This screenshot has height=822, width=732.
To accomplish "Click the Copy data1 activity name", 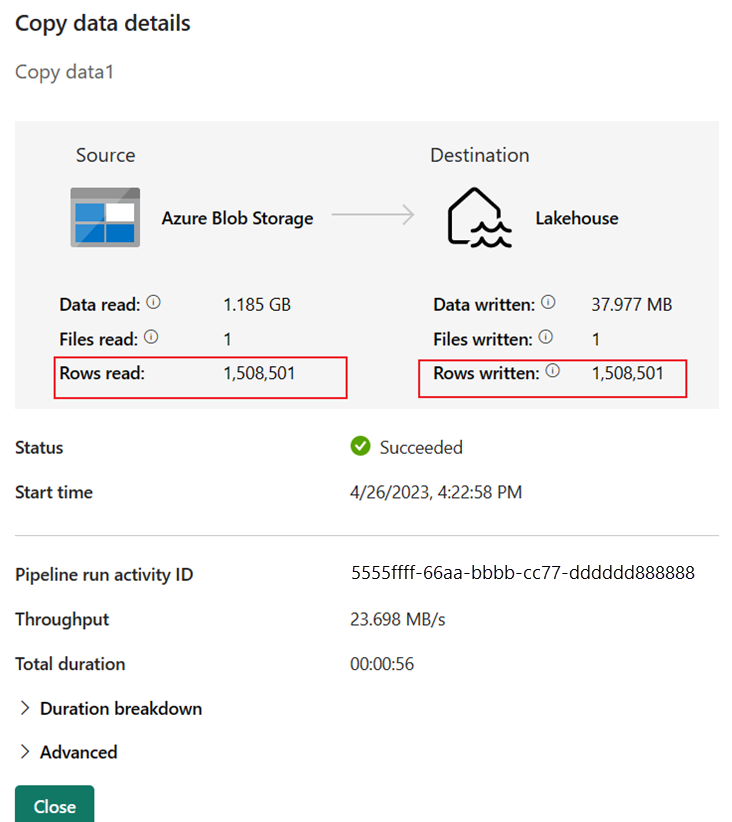I will [64, 72].
